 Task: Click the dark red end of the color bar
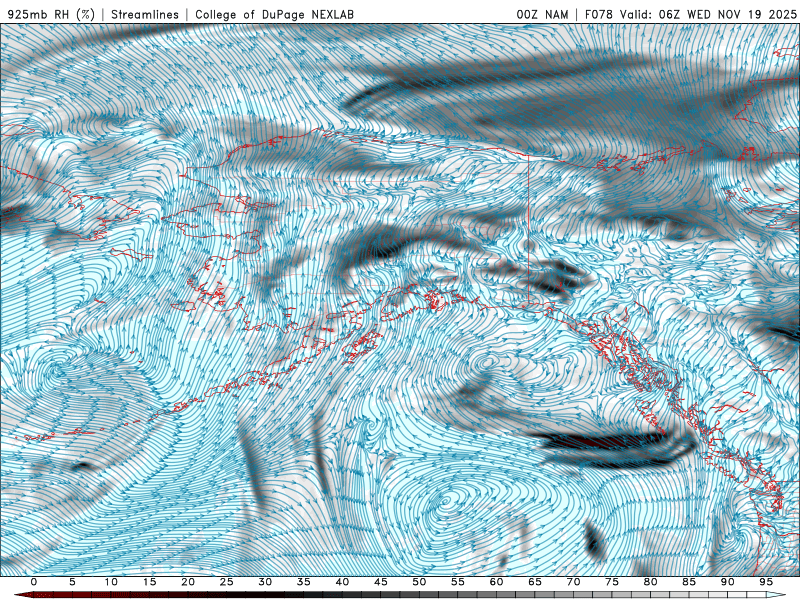26,595
